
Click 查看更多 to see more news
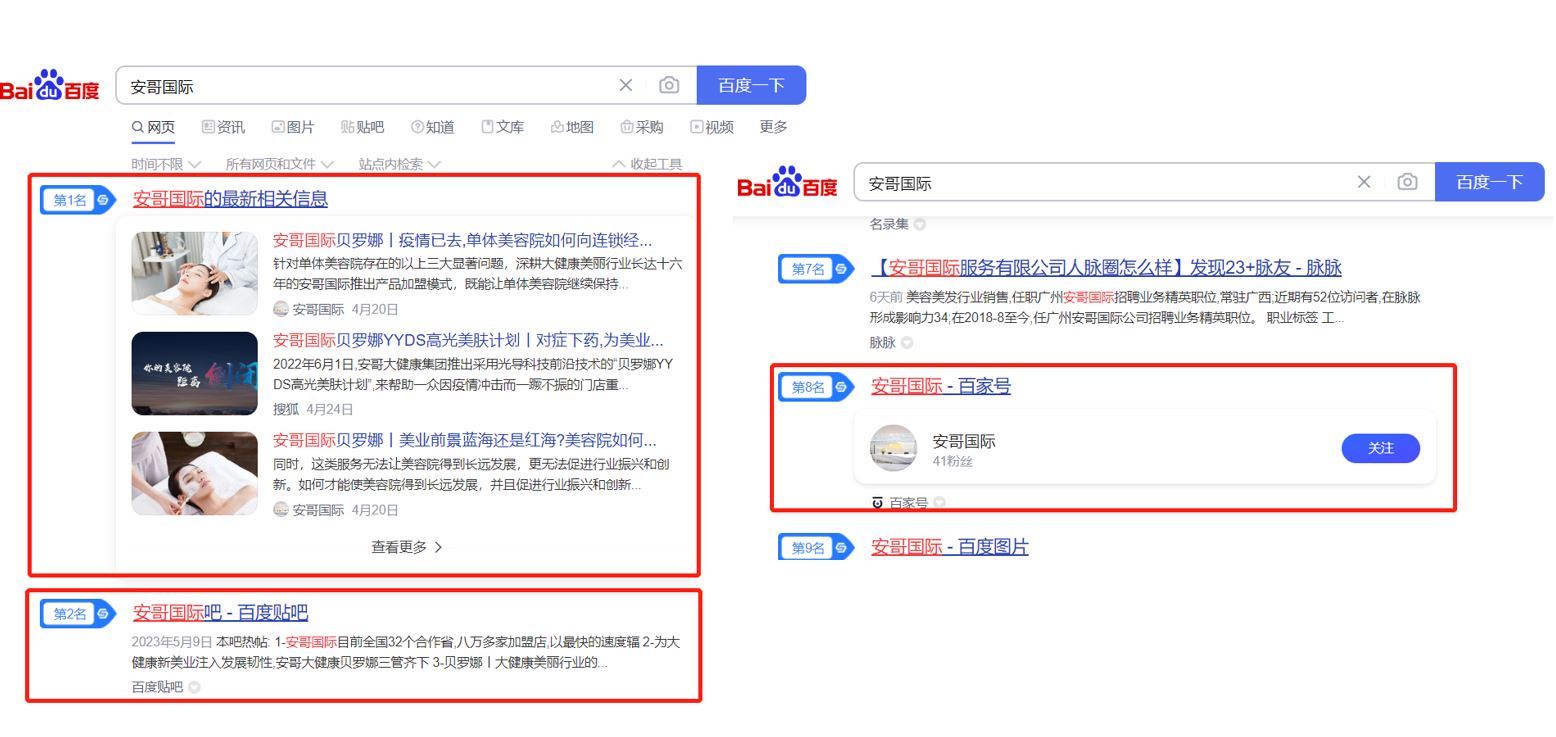coord(406,547)
